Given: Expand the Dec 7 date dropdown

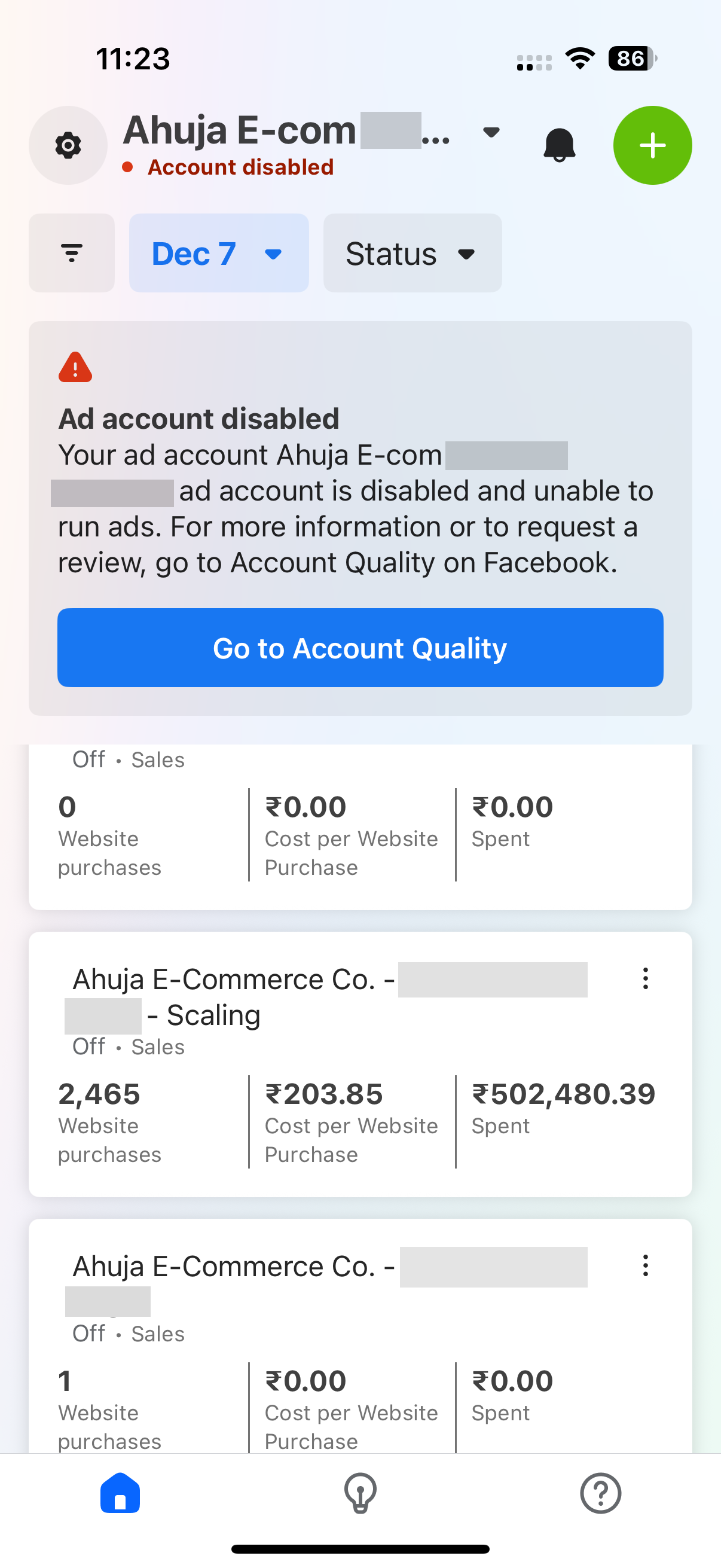Looking at the screenshot, I should [219, 252].
